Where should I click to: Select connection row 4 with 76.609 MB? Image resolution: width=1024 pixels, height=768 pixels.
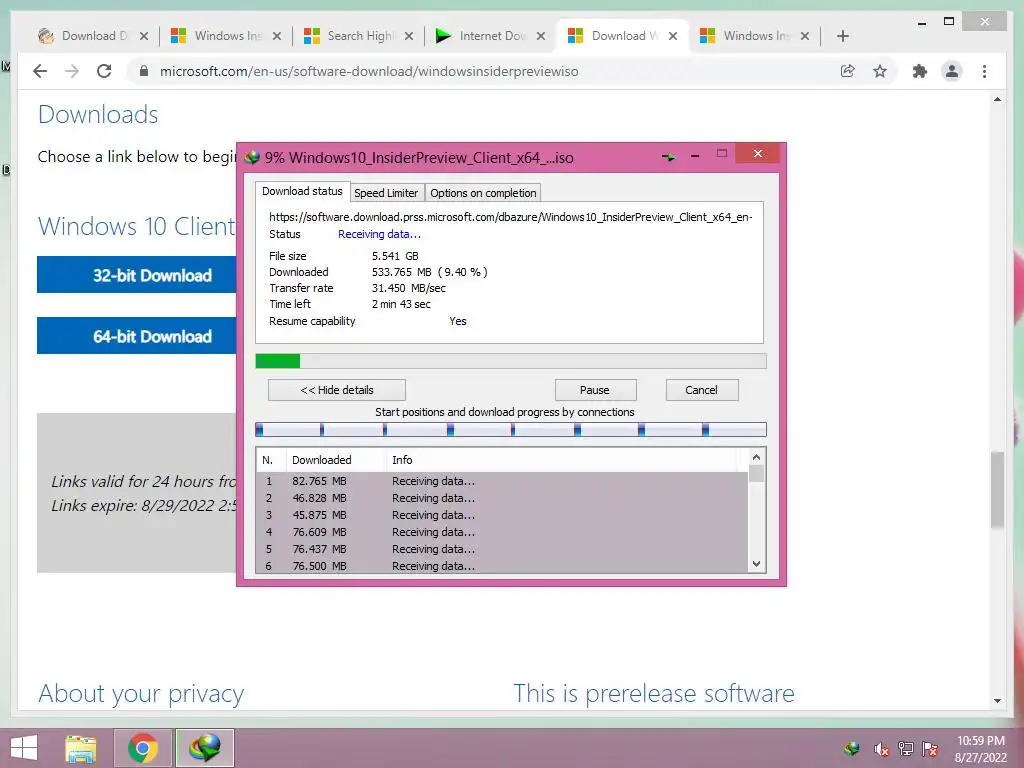(502, 532)
